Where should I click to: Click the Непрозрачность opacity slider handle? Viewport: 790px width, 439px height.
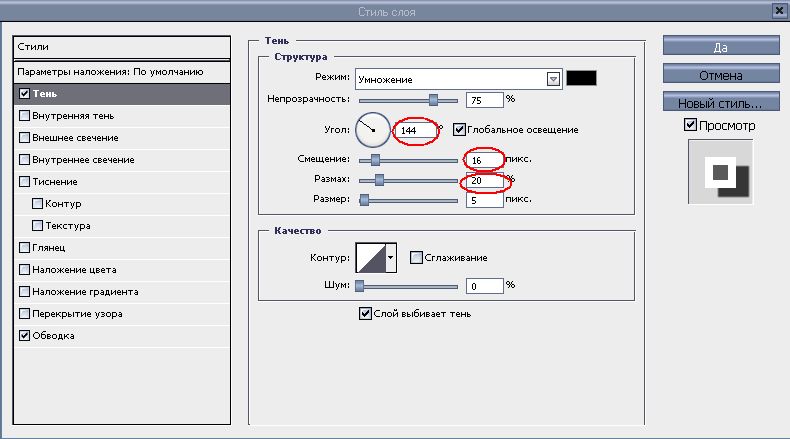pyautogui.click(x=434, y=100)
